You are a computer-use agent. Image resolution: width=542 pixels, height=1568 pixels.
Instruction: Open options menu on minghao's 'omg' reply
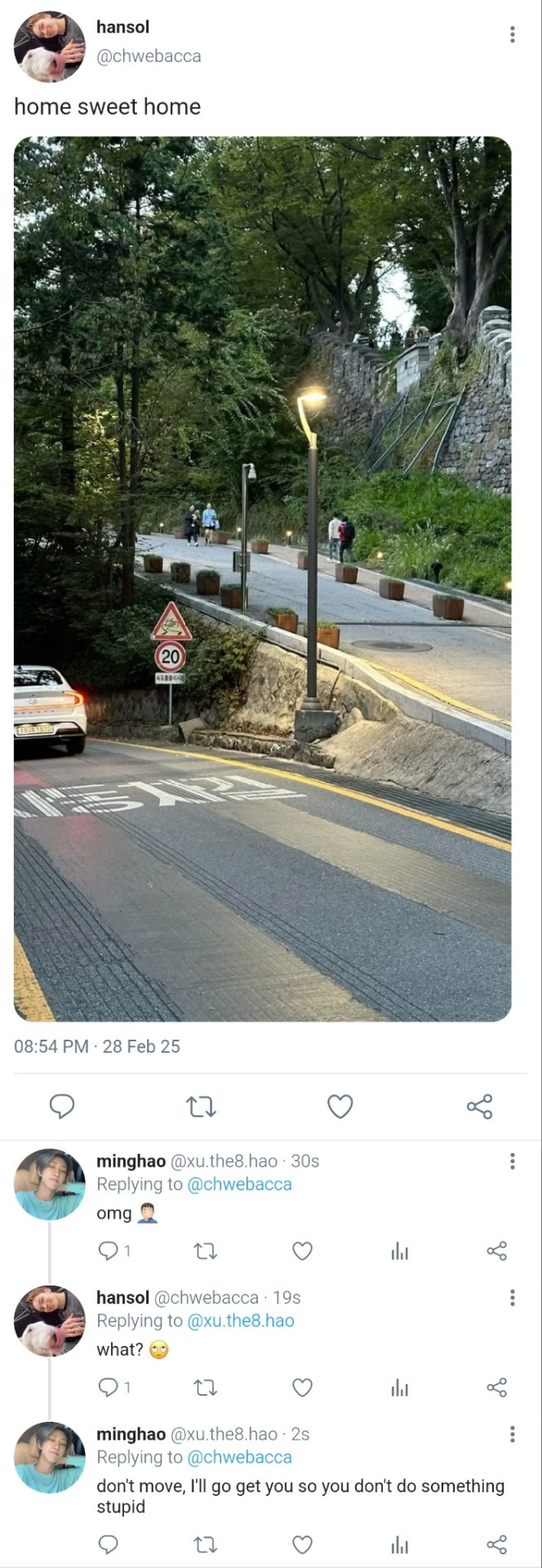coord(512,1161)
